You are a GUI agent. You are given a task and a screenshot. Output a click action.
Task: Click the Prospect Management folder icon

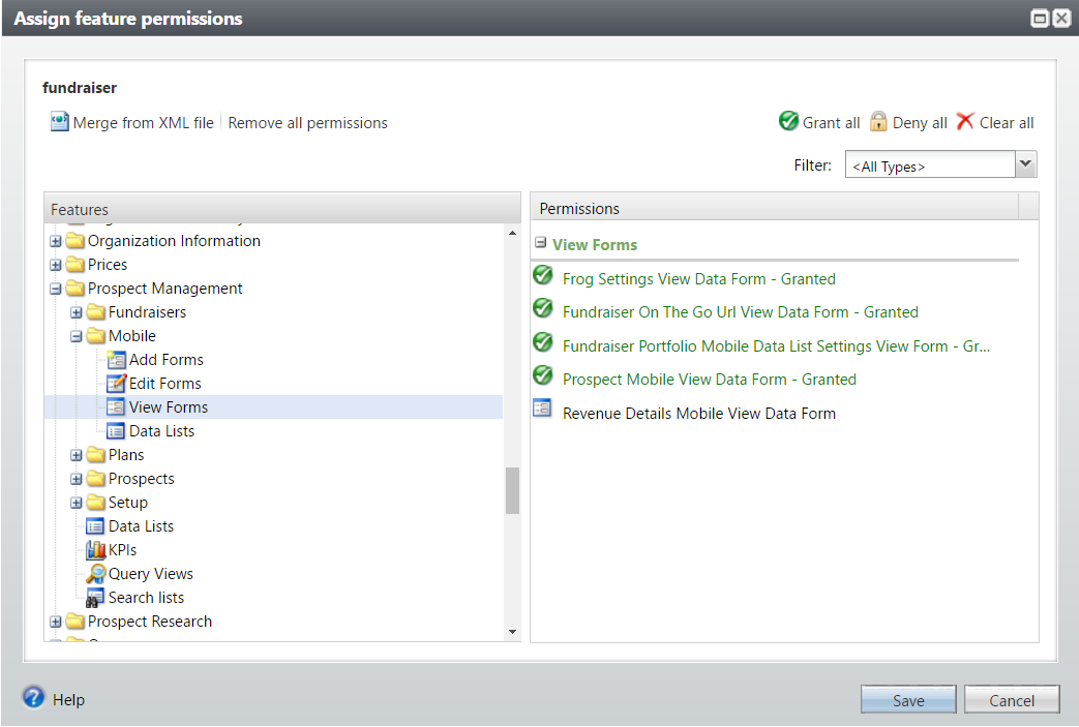[x=75, y=288]
